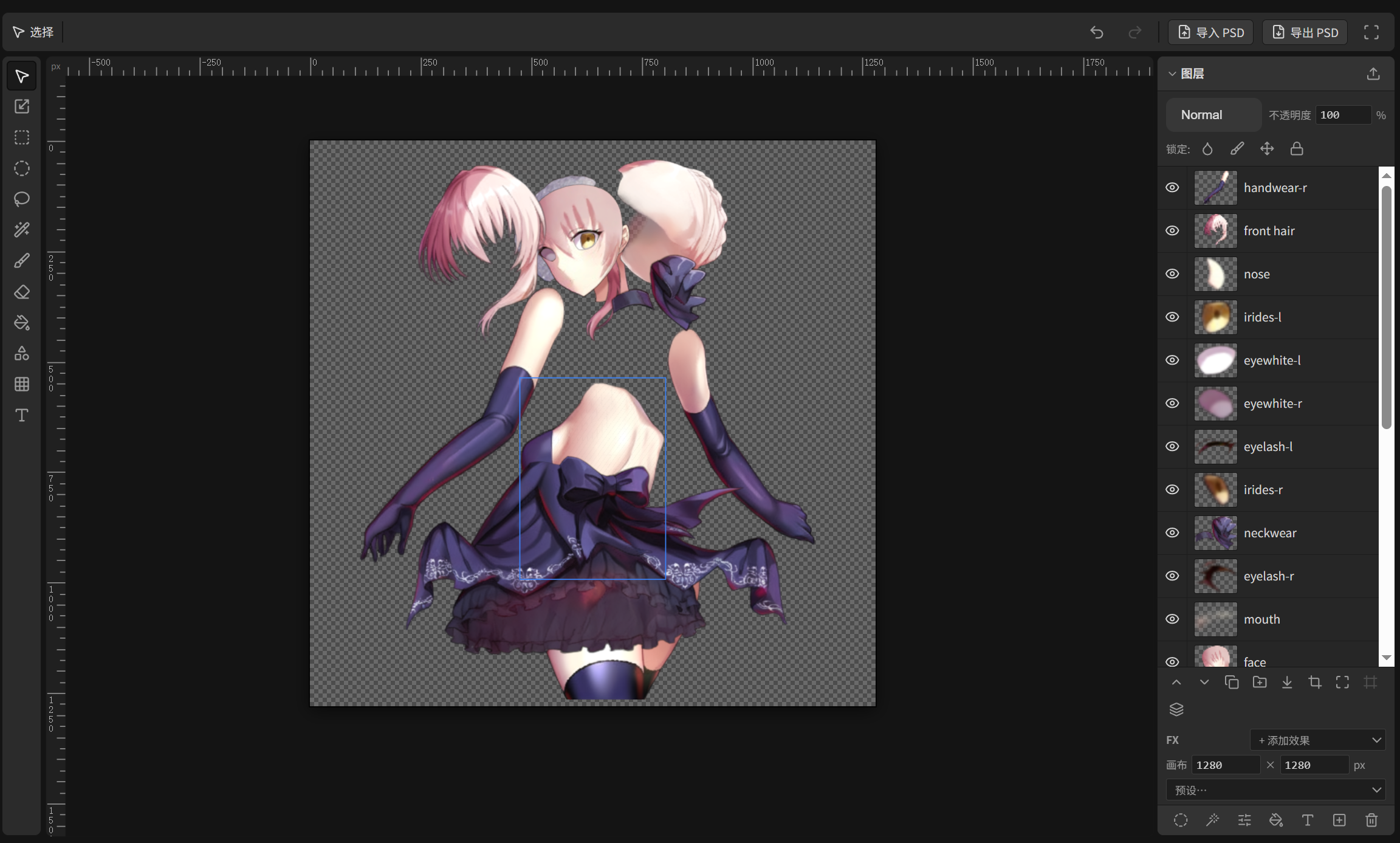Open the Normal blend mode dropdown
This screenshot has height=843, width=1400.
click(1213, 115)
